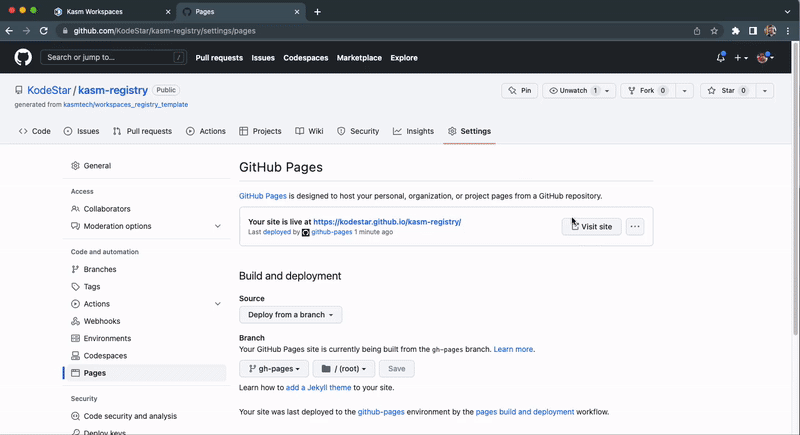The height and width of the screenshot is (435, 800).
Task: Star the repository
Action: tap(728, 90)
